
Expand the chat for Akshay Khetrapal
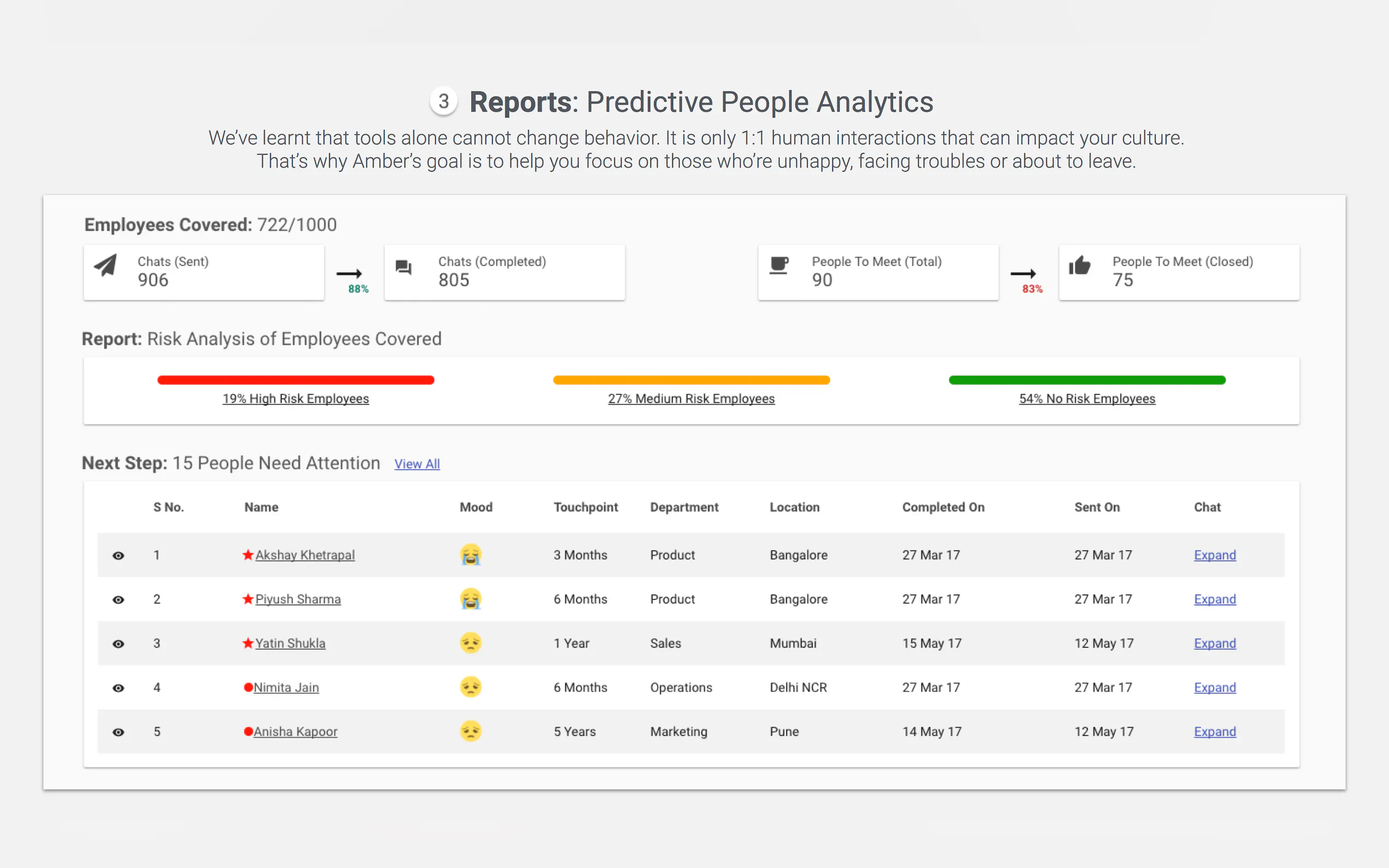pos(1215,555)
